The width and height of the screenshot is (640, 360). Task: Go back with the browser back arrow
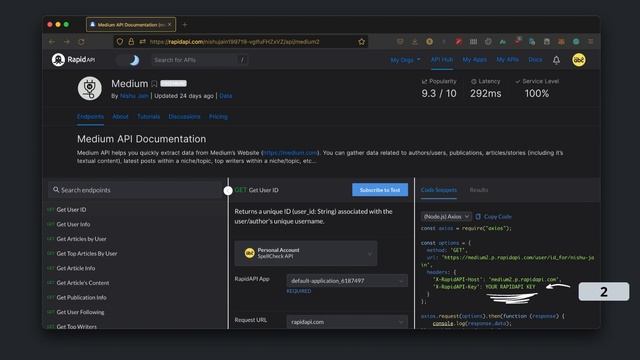coord(52,42)
